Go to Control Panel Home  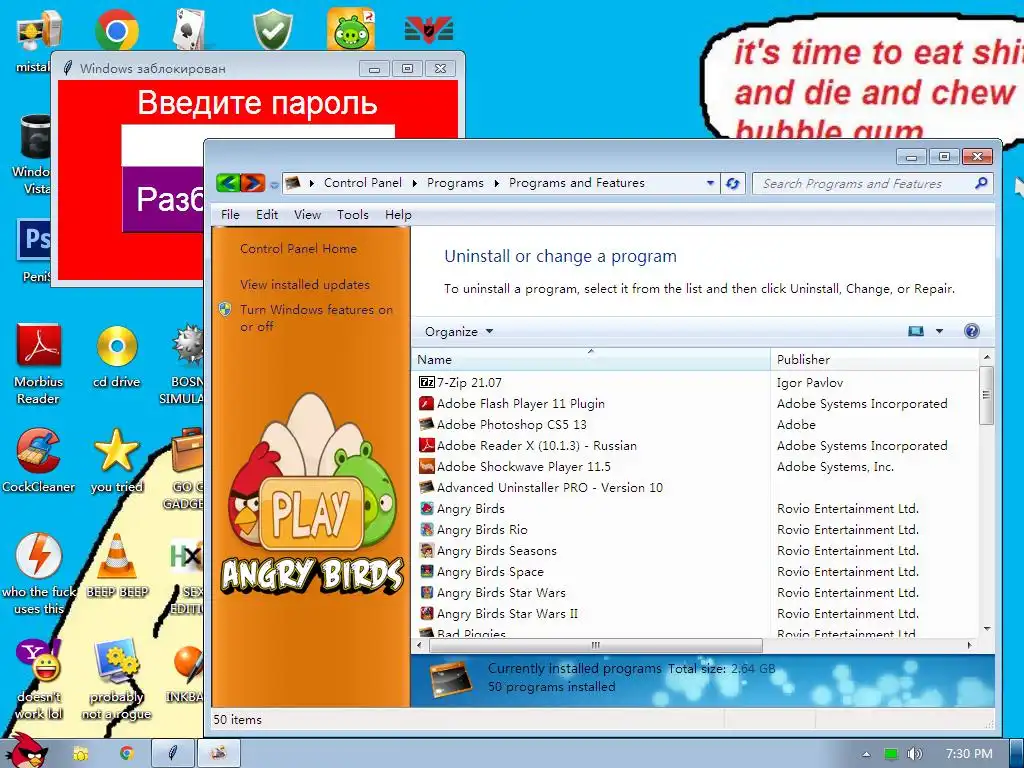point(298,249)
